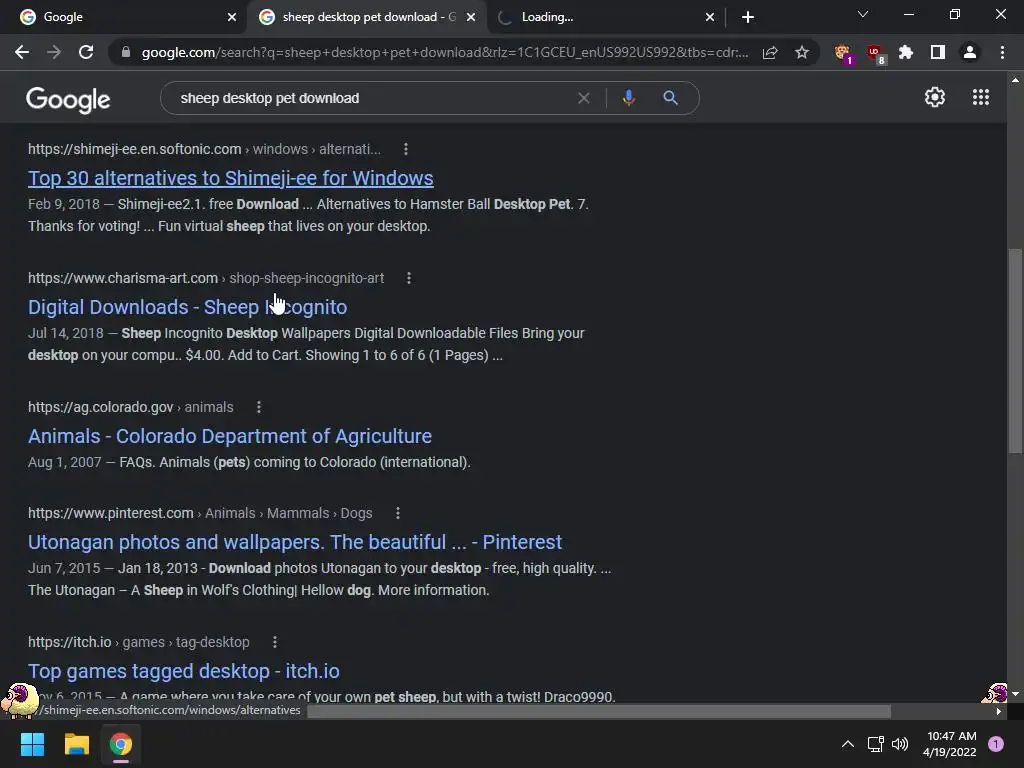
Task: Show hidden system tray icons
Action: tap(848, 744)
